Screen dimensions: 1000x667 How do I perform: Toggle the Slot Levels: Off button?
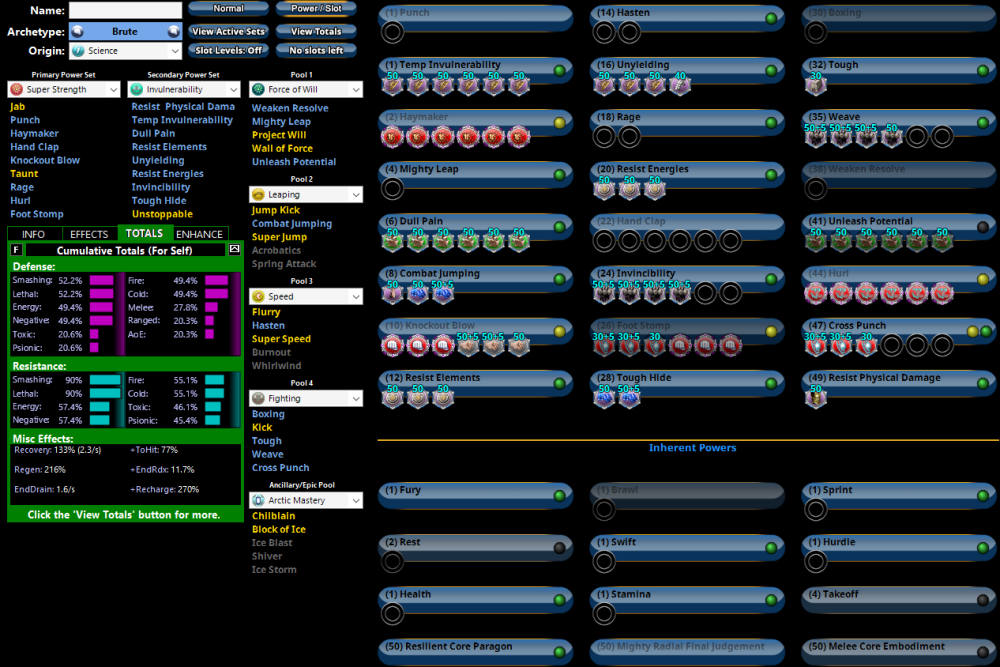pyautogui.click(x=228, y=50)
